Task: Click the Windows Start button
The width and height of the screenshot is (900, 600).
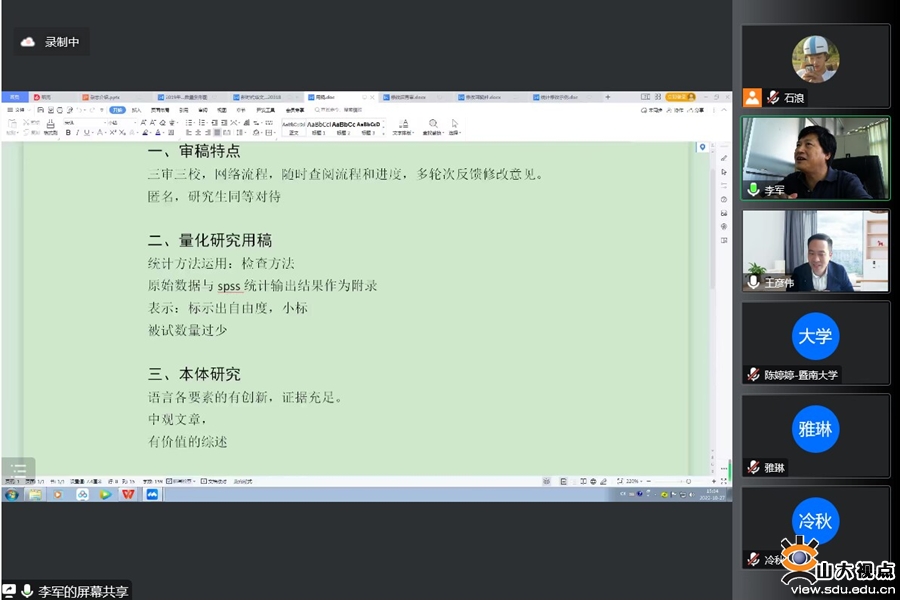Action: [x=11, y=494]
